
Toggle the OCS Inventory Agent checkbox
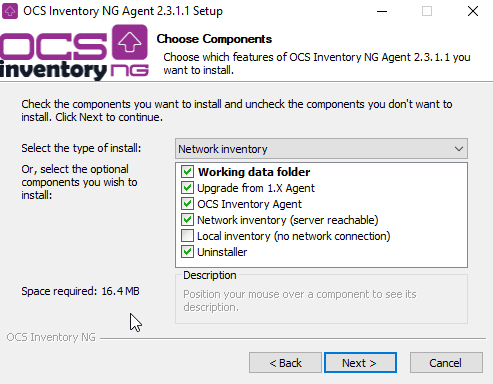coord(187,204)
